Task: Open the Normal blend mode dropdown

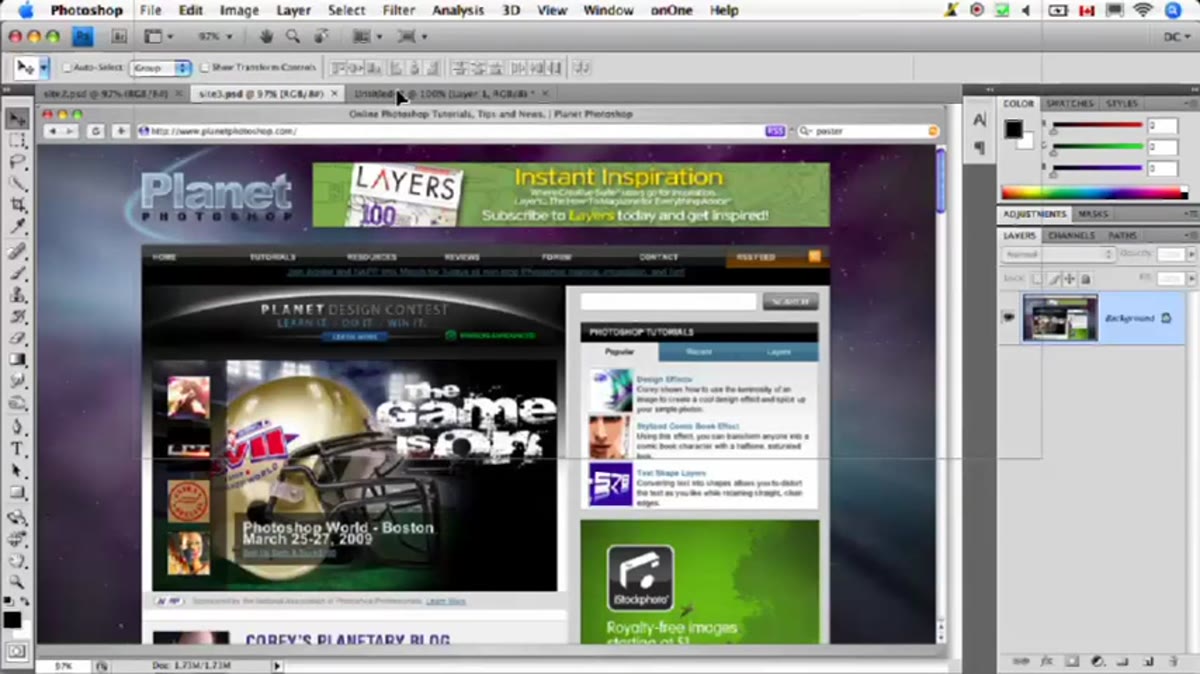Action: pyautogui.click(x=1058, y=255)
